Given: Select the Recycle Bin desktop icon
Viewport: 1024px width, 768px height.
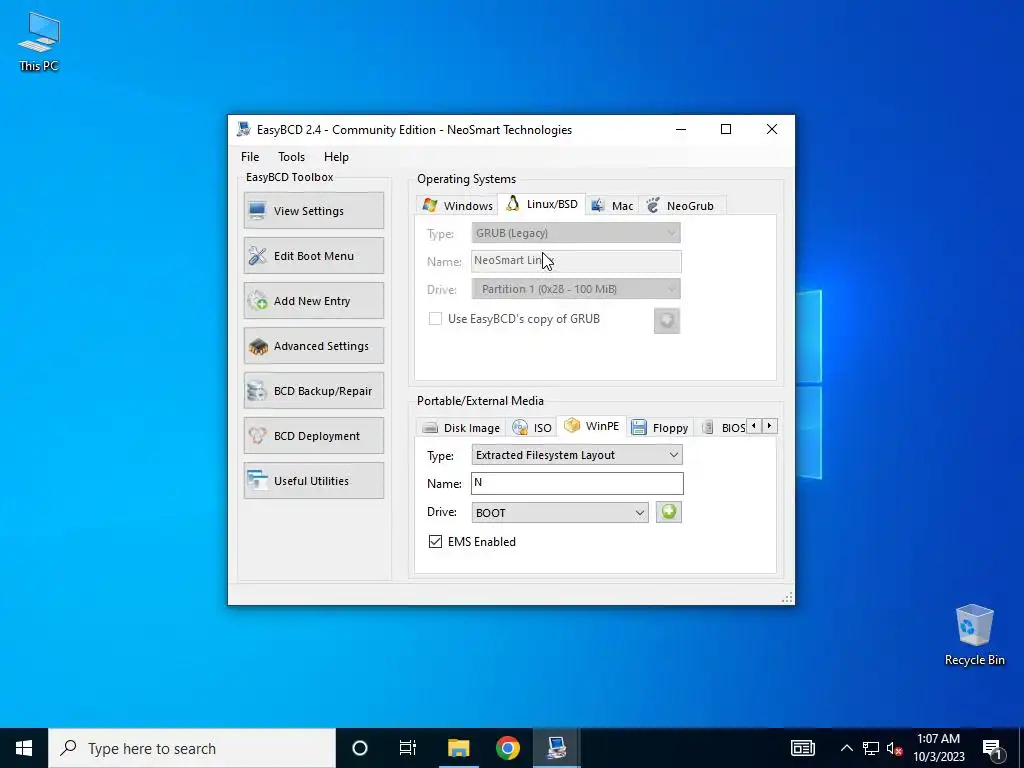Looking at the screenshot, I should [974, 635].
